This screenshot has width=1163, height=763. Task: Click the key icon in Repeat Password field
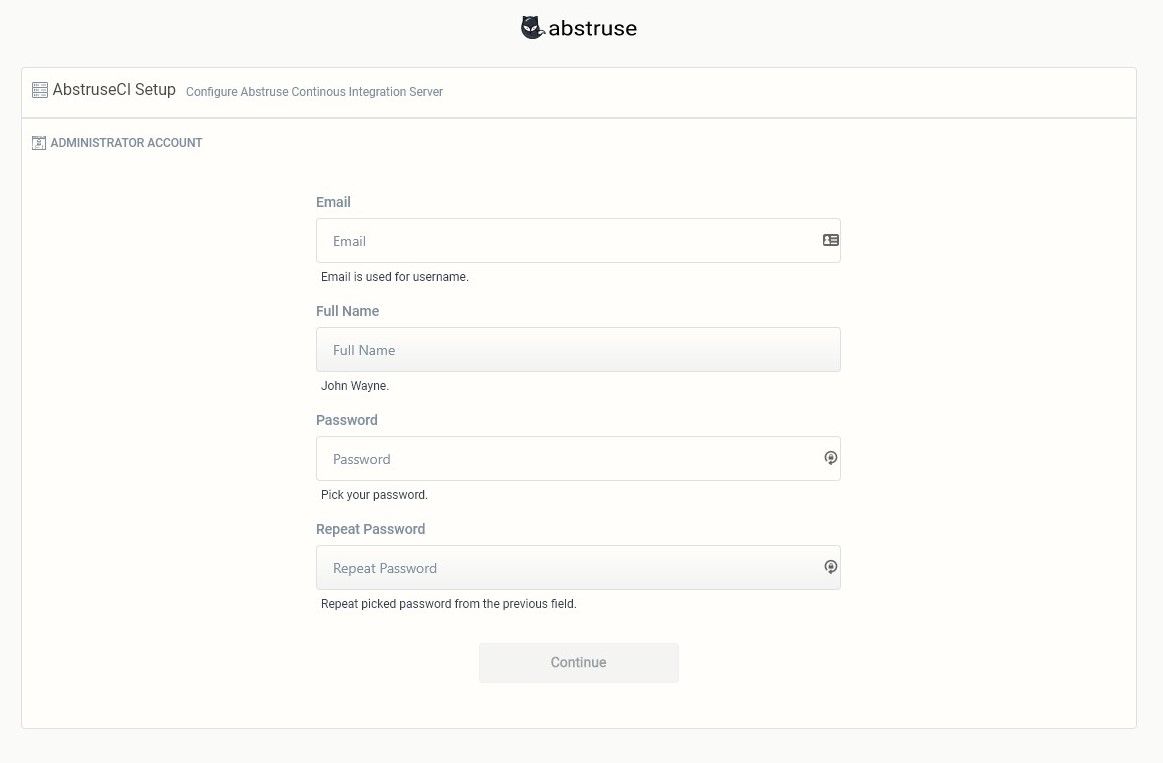click(x=831, y=567)
